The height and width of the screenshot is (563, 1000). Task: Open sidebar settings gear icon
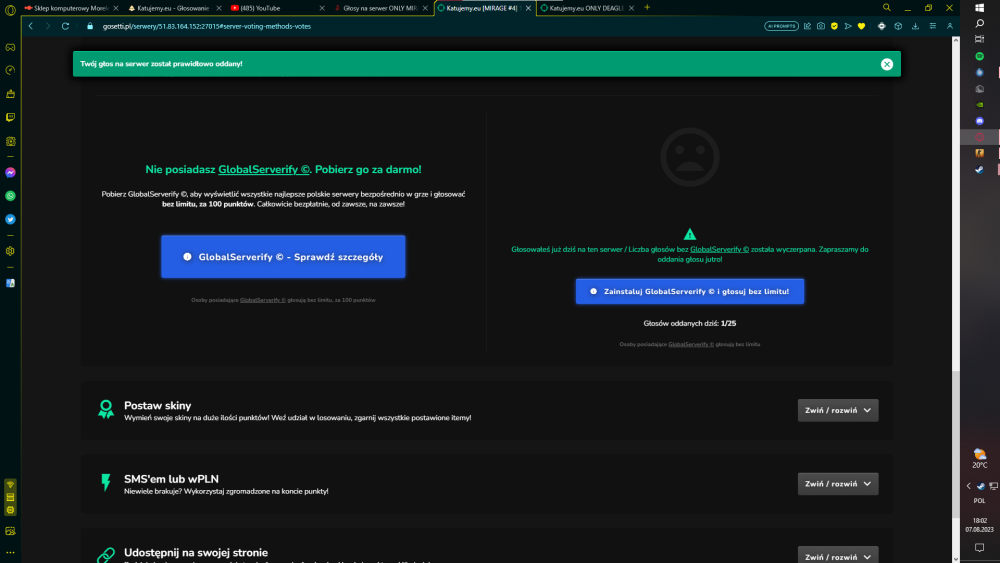[10, 251]
